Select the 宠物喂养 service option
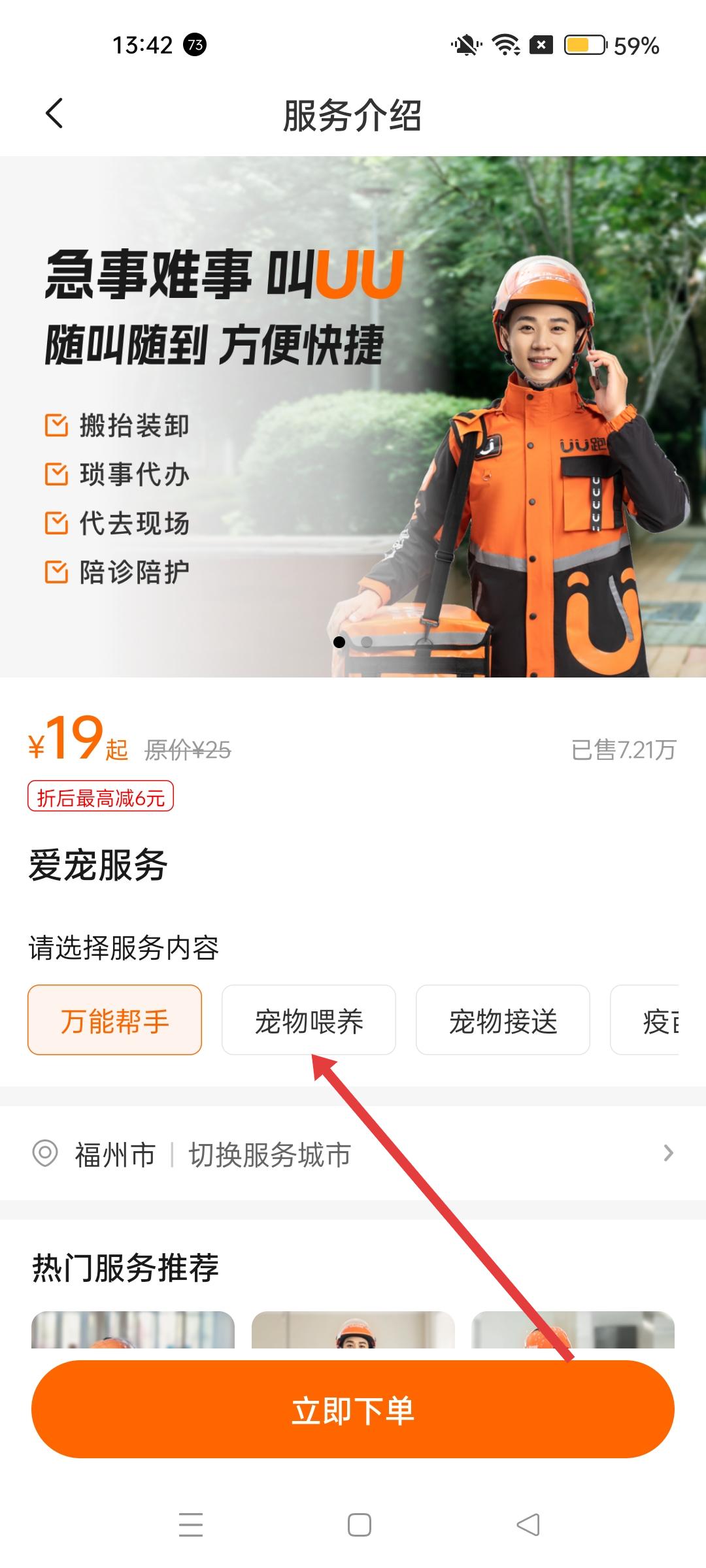Image resolution: width=706 pixels, height=1568 pixels. point(309,1020)
